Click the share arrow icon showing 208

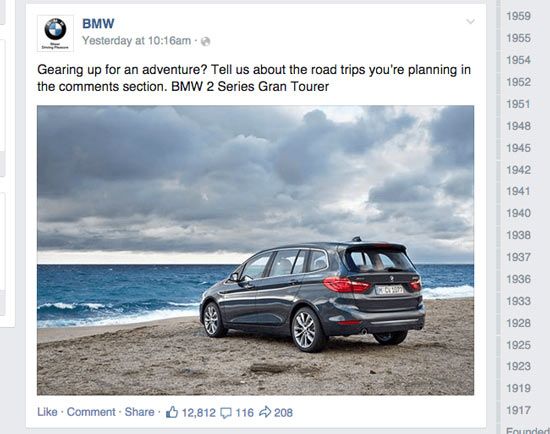pyautogui.click(x=265, y=412)
